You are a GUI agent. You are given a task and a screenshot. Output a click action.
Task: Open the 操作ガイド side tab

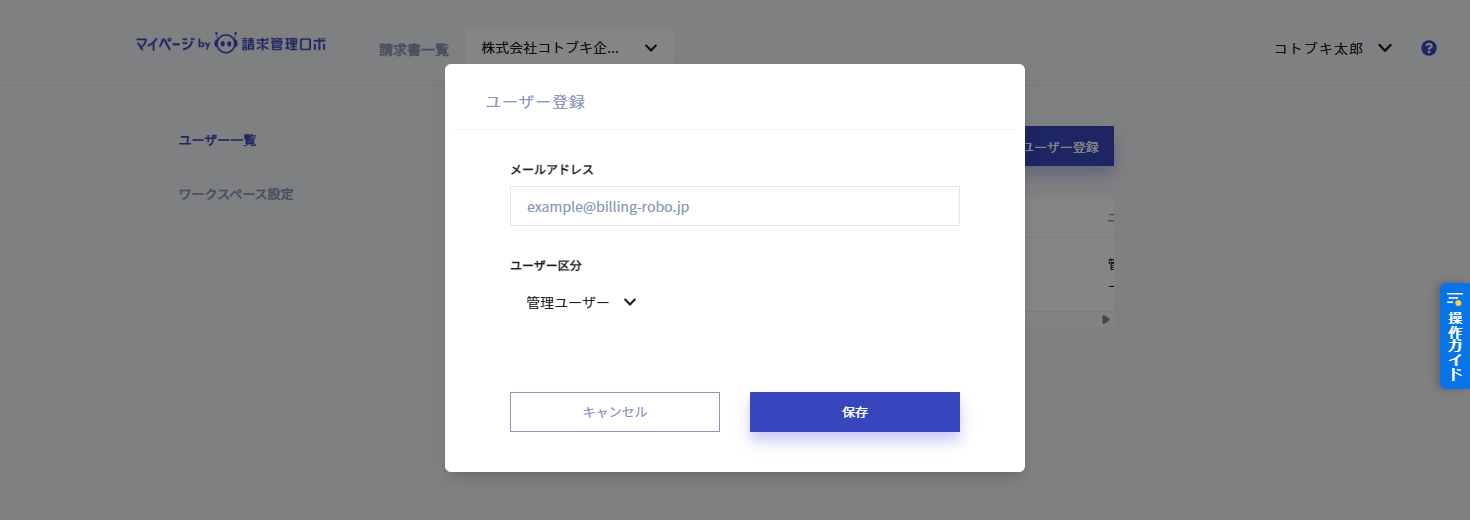(1454, 345)
